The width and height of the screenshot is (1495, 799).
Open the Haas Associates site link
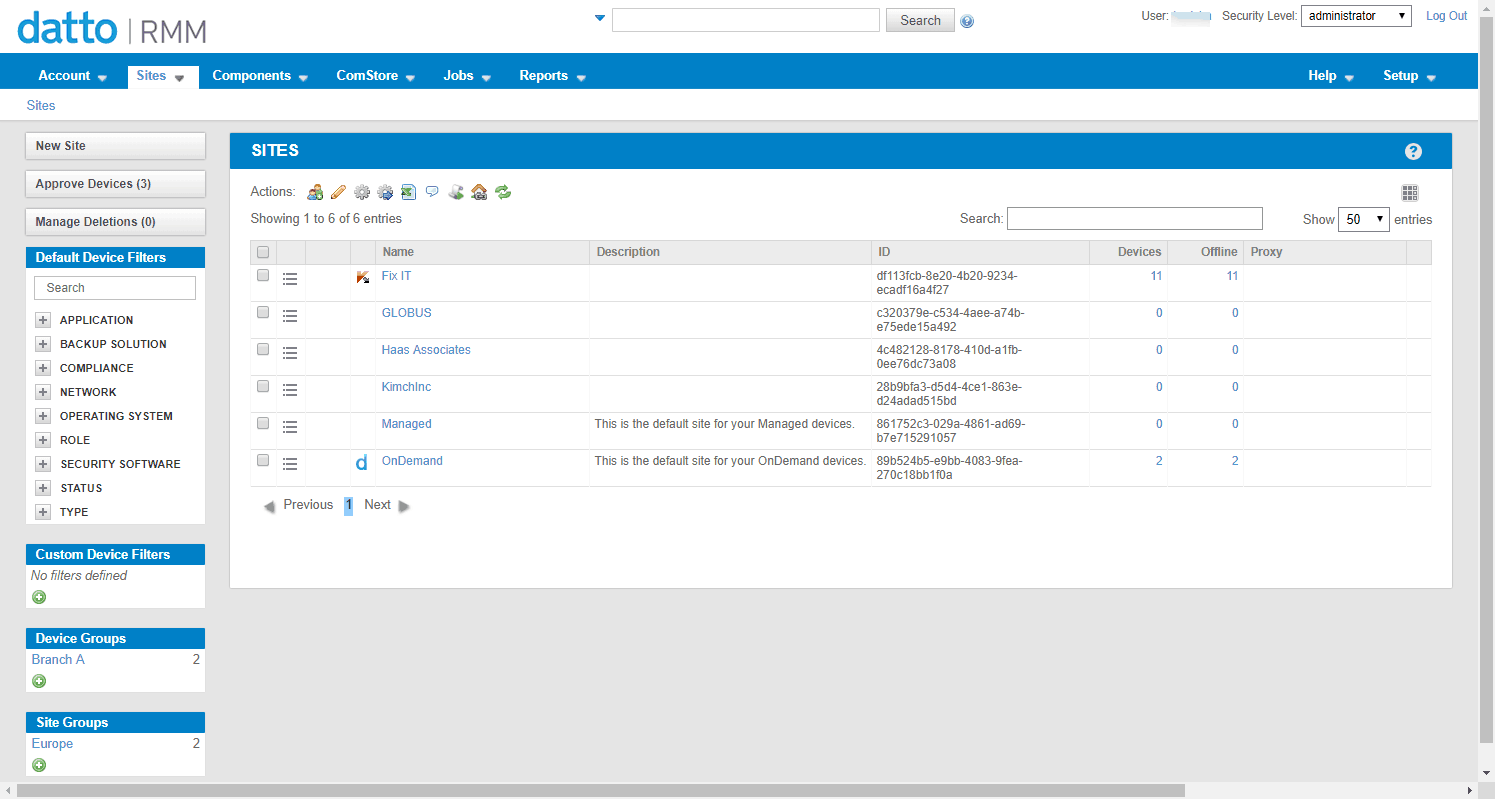pos(426,350)
